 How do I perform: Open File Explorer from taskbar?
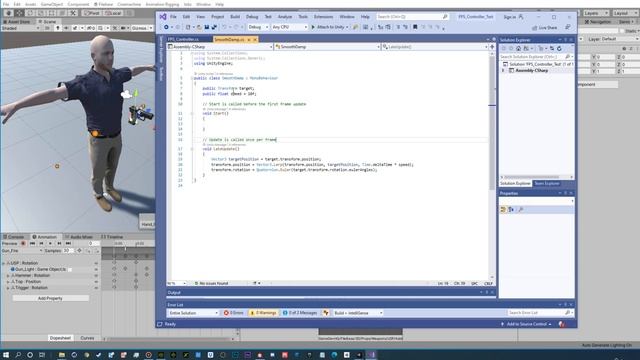[x=62, y=355]
